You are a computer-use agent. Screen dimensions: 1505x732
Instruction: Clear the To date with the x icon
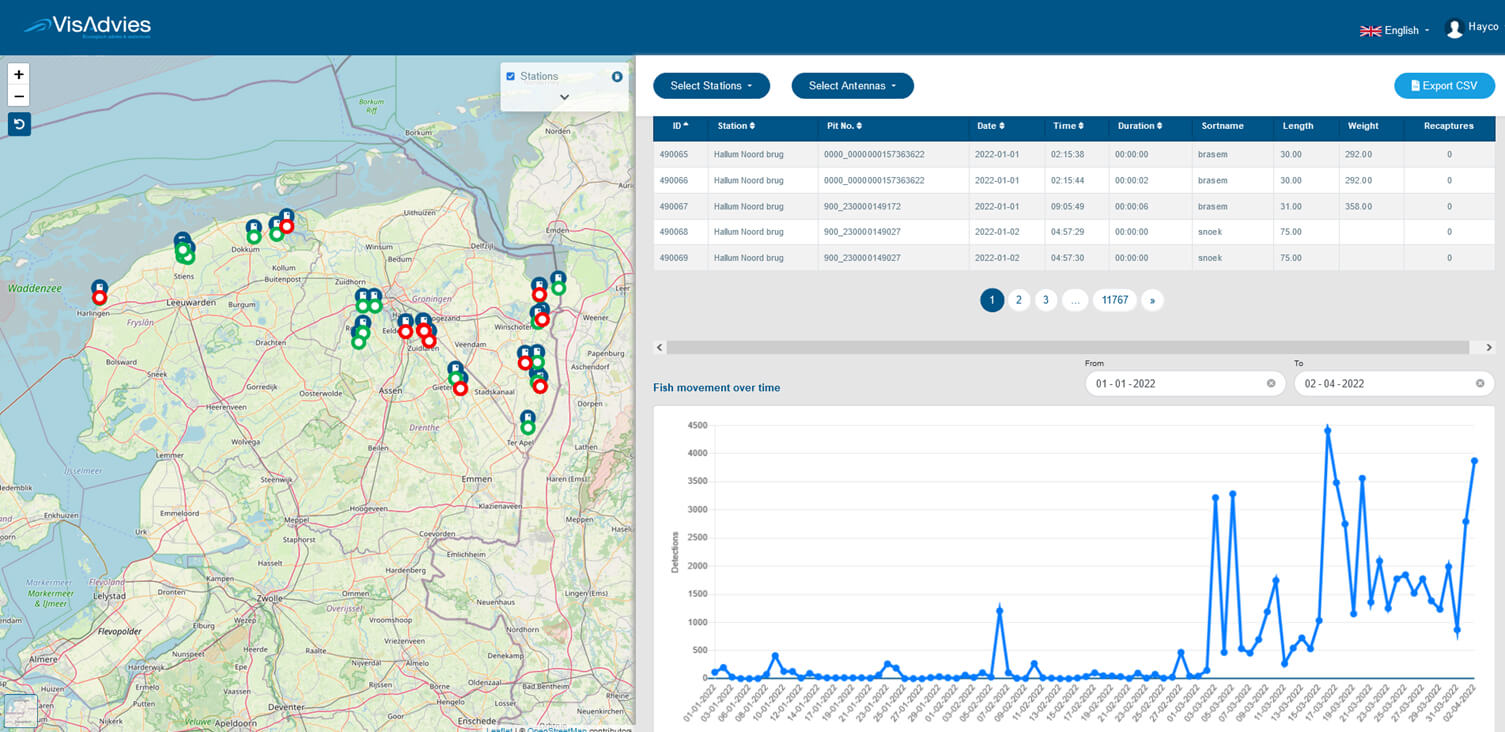coord(1480,383)
